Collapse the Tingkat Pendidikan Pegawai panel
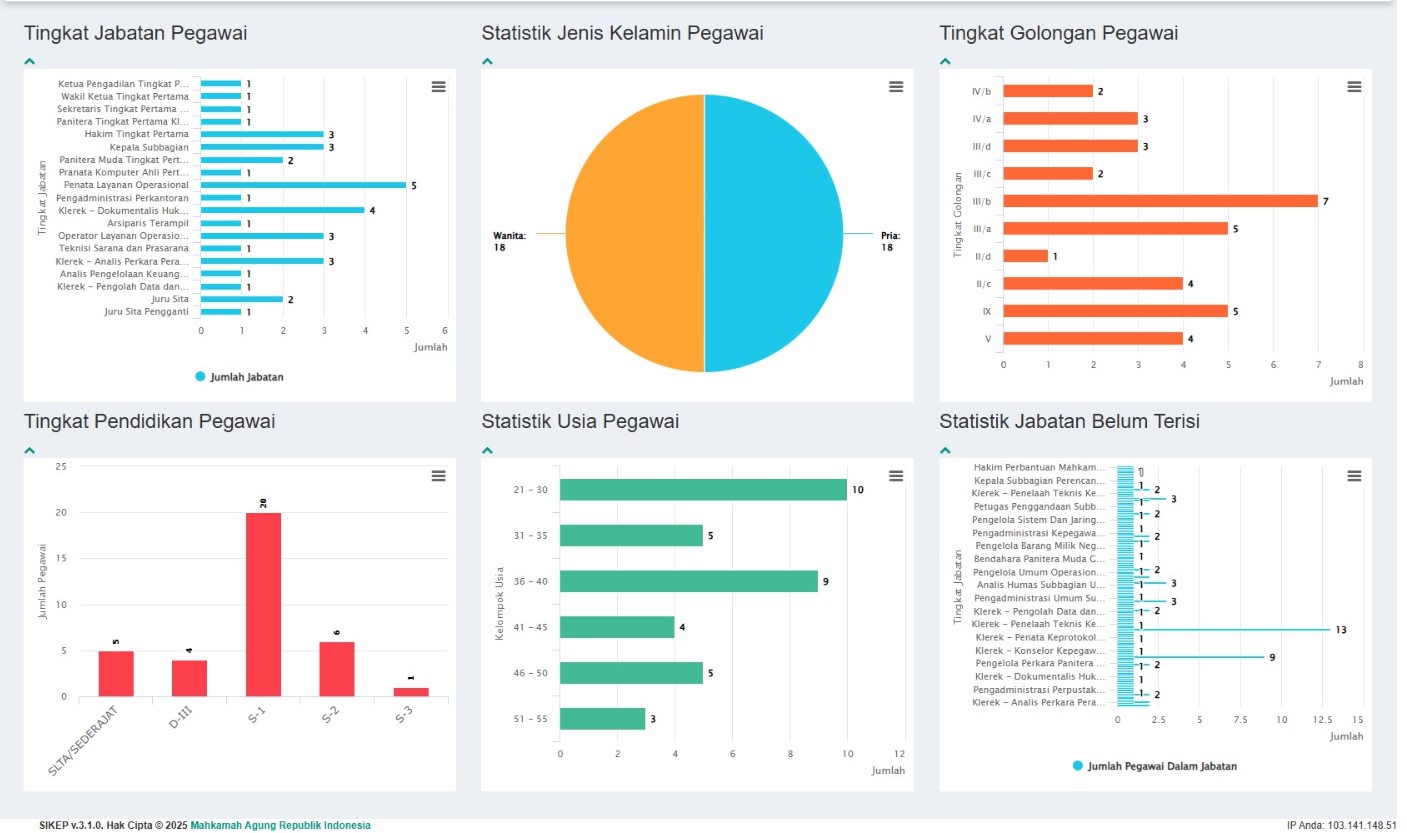The width and height of the screenshot is (1407, 833). click(30, 450)
